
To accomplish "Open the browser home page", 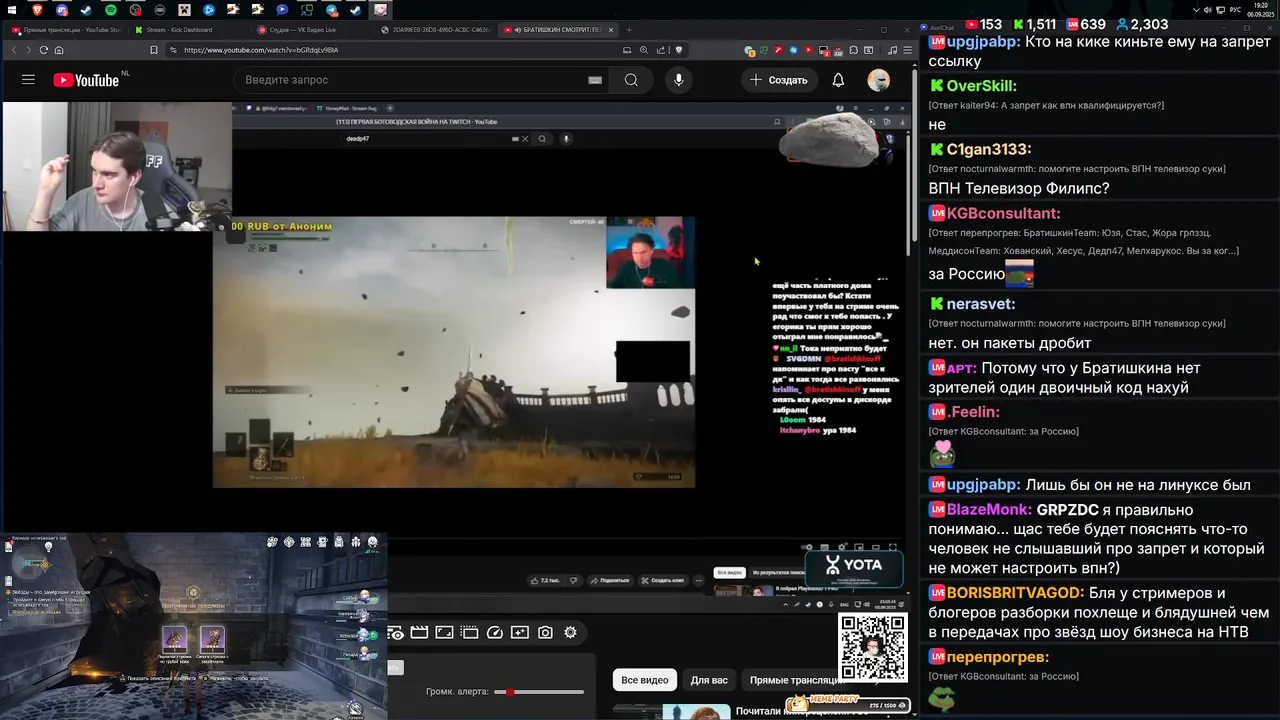I will [x=59, y=50].
